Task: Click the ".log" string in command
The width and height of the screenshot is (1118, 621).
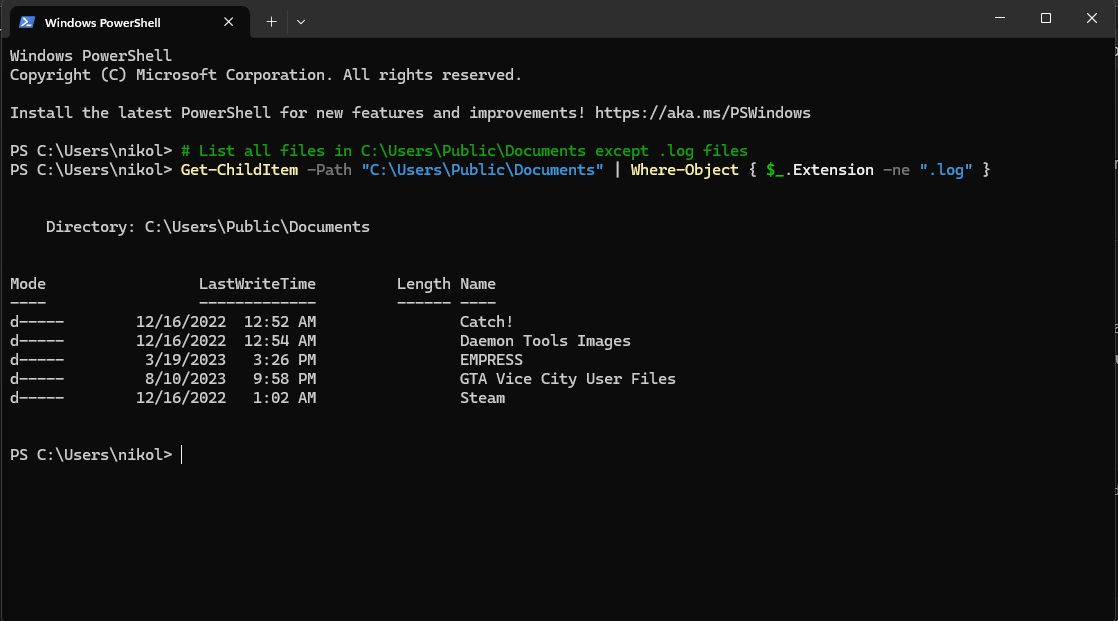Action: tap(945, 170)
